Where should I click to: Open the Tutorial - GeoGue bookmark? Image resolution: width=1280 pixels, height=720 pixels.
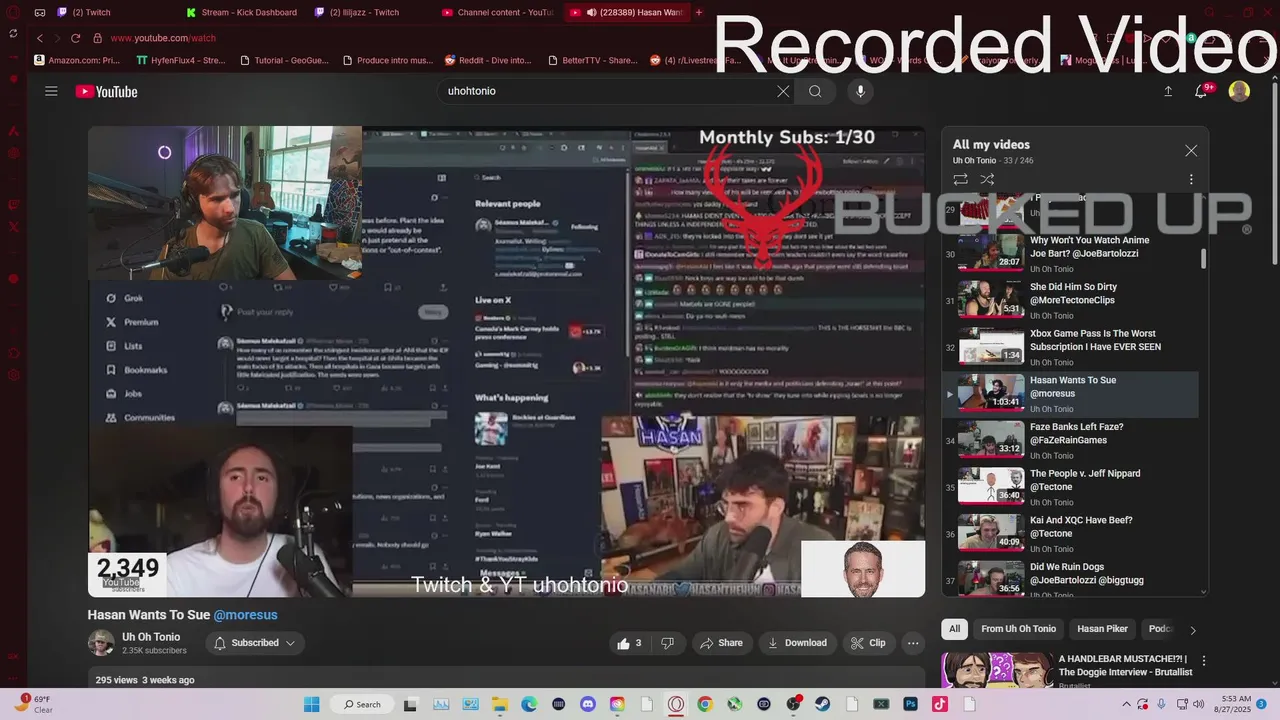(x=284, y=60)
